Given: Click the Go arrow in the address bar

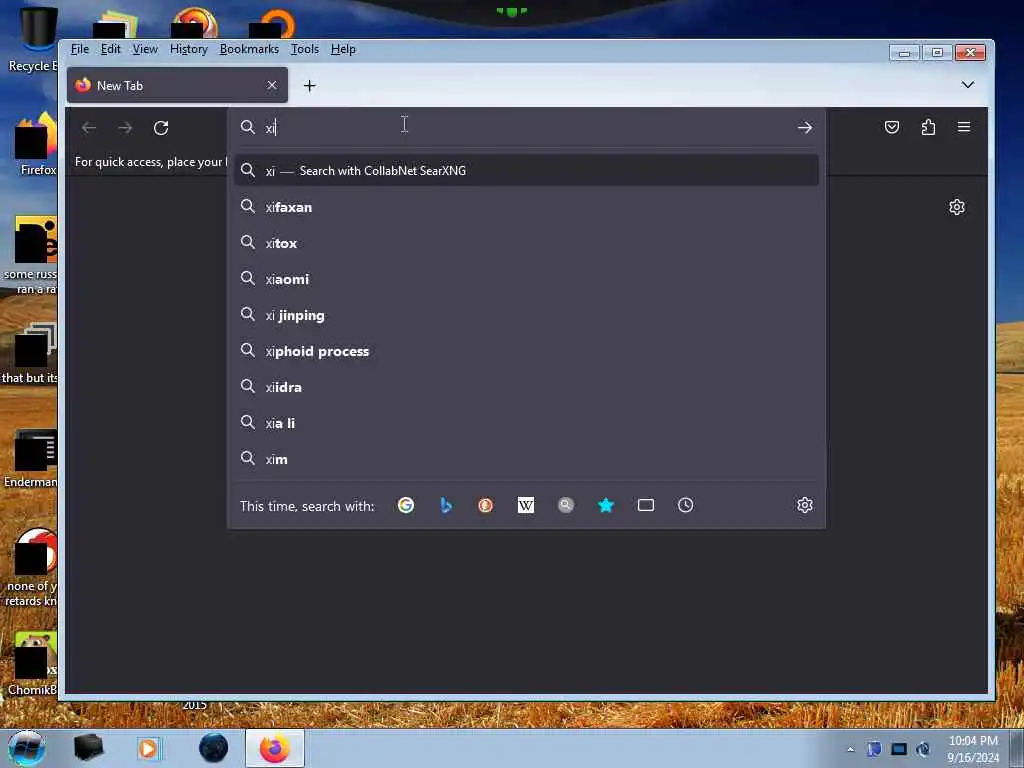Looking at the screenshot, I should [x=805, y=128].
